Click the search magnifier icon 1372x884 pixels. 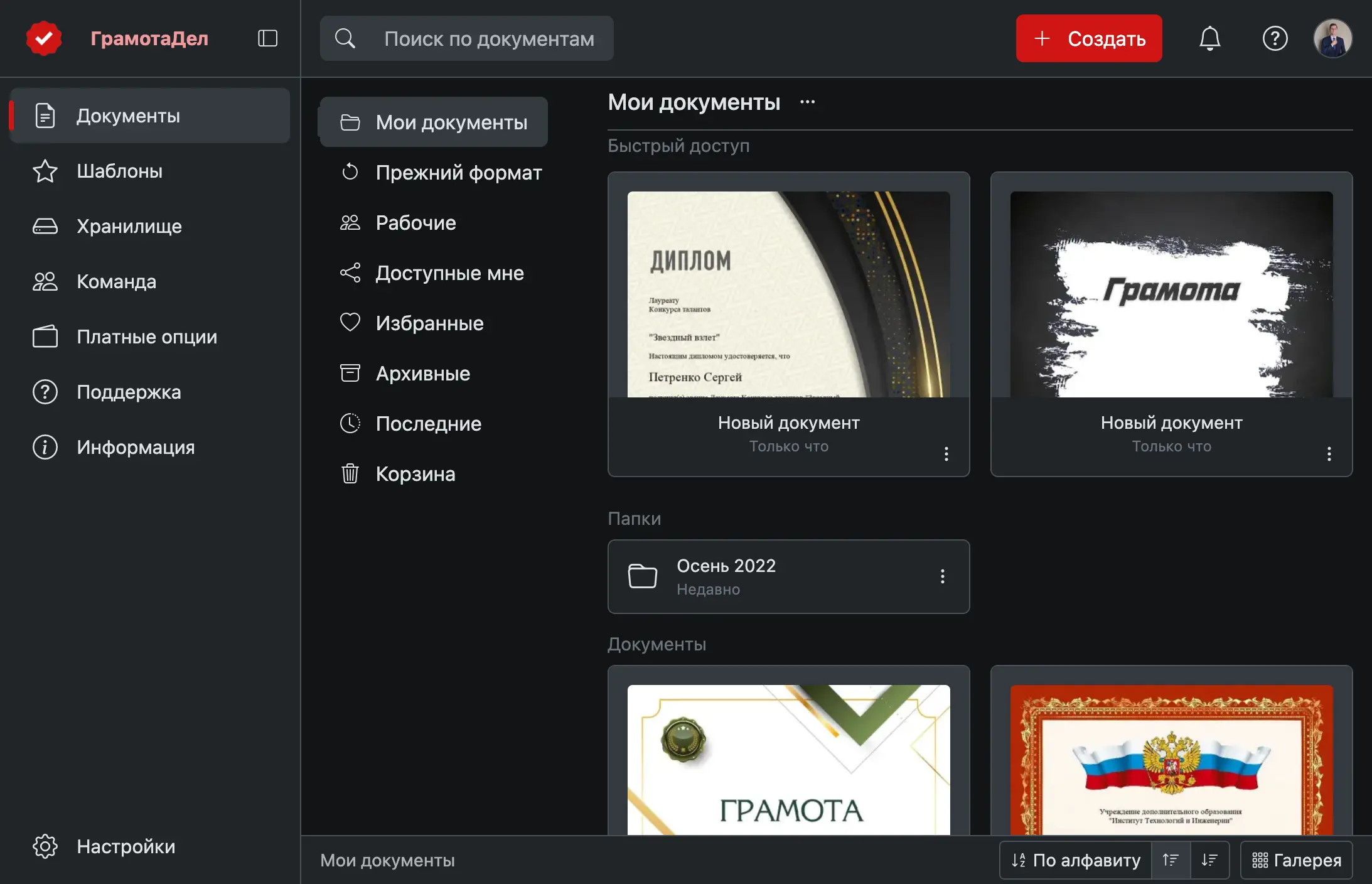(345, 38)
